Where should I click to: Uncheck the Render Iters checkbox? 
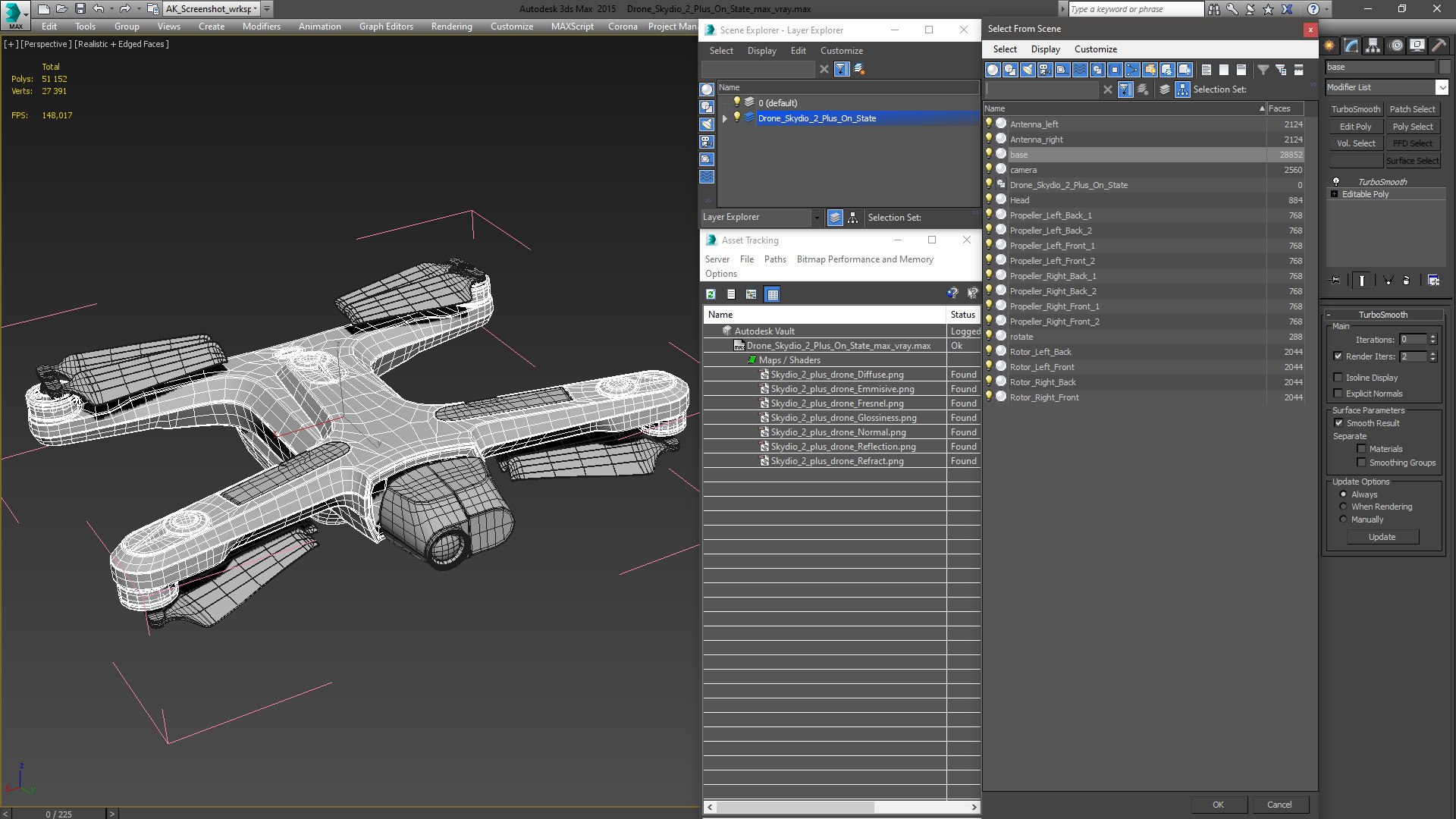coord(1338,356)
